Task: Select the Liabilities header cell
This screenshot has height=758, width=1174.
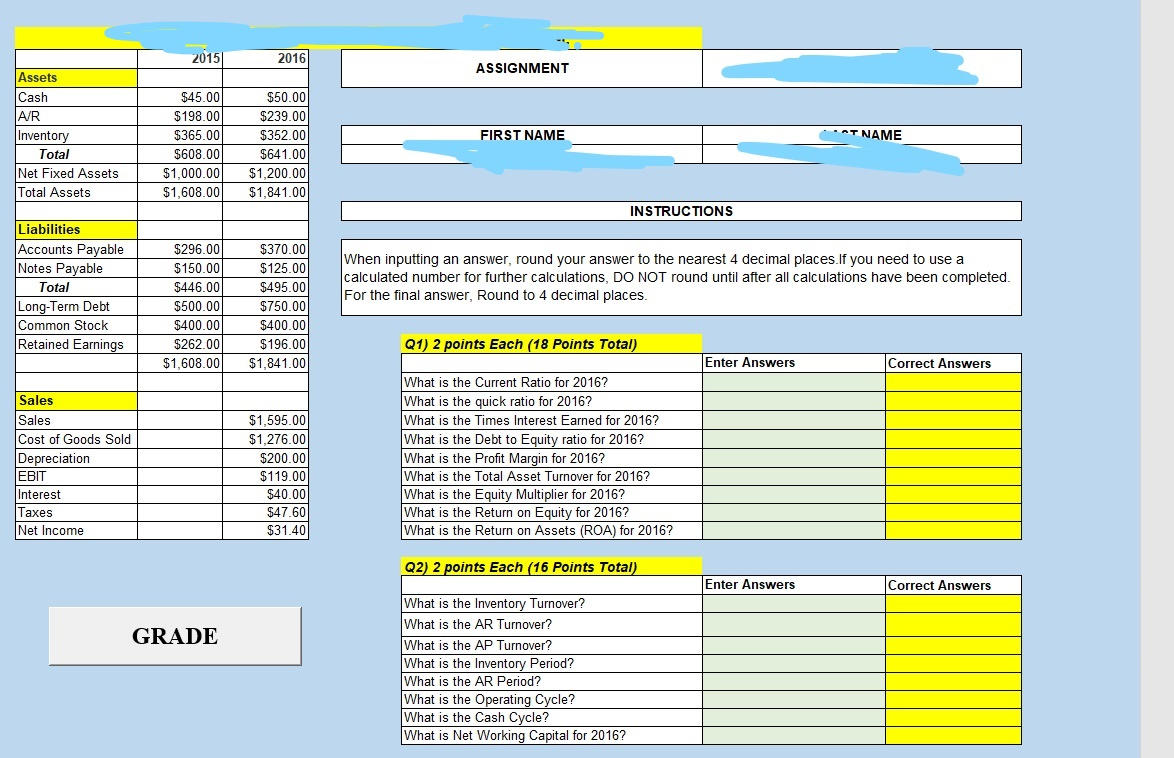Action: tap(75, 229)
